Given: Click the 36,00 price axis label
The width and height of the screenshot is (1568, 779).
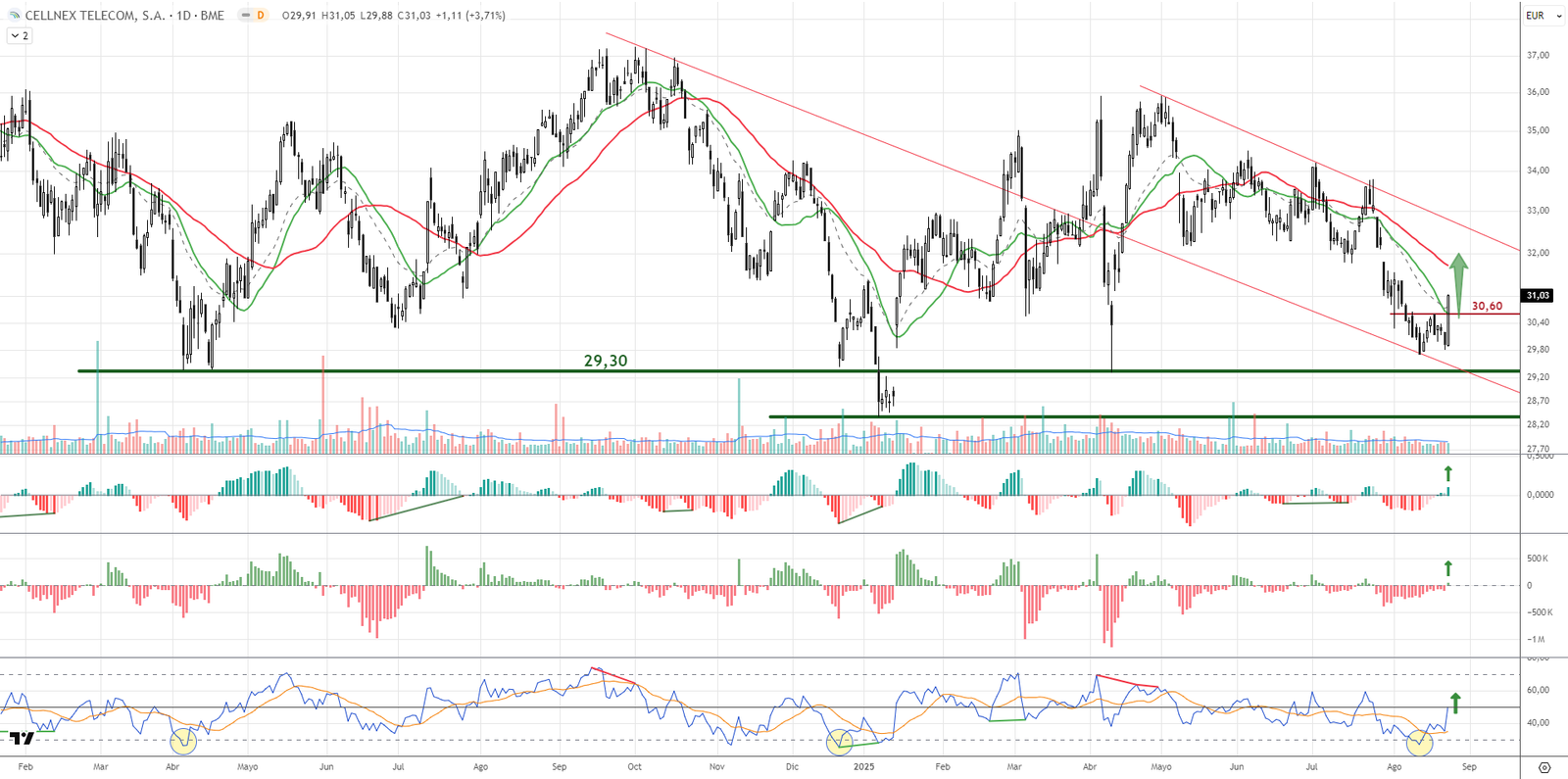Looking at the screenshot, I should click(x=1538, y=92).
